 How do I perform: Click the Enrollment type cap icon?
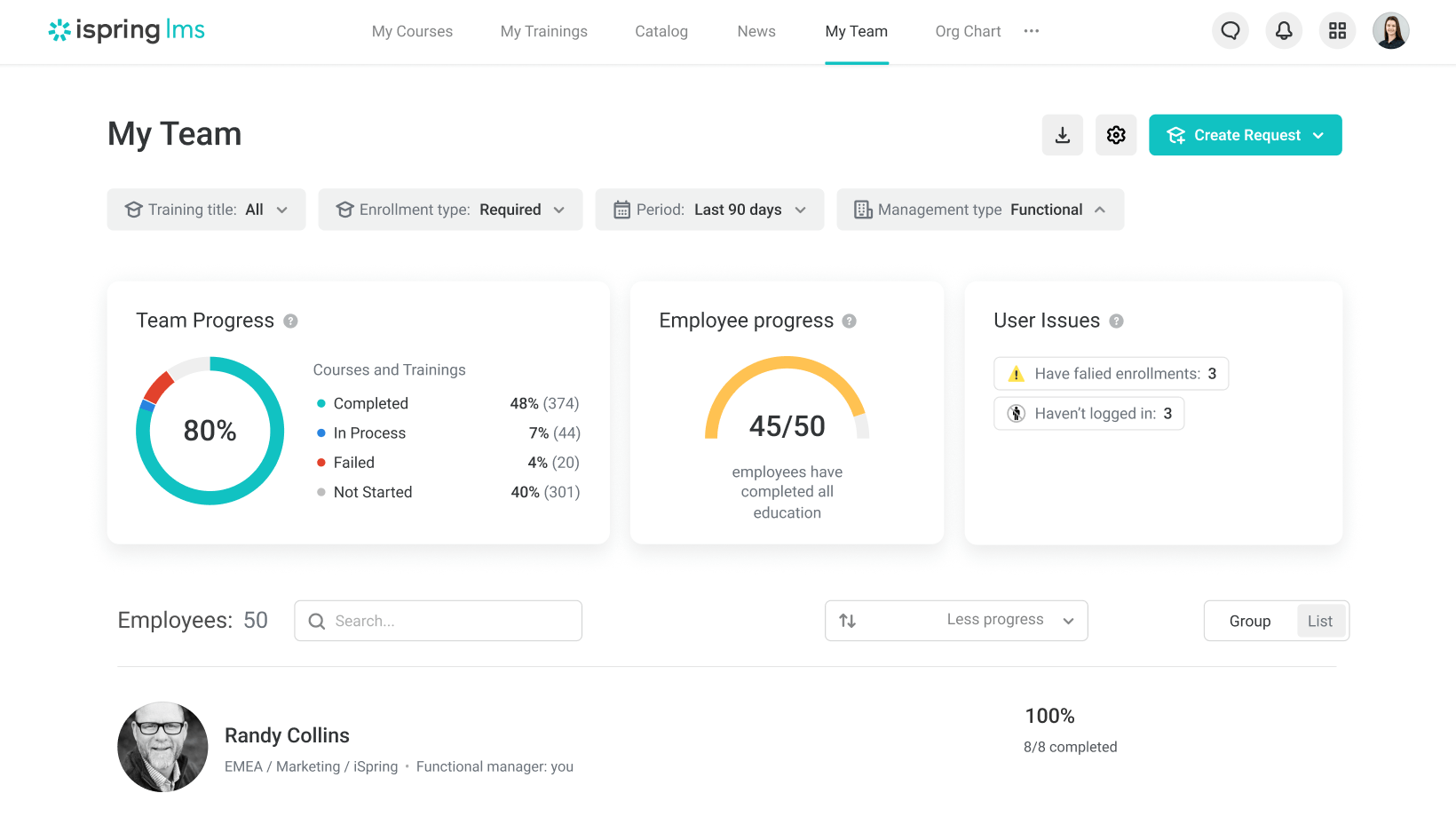(345, 210)
